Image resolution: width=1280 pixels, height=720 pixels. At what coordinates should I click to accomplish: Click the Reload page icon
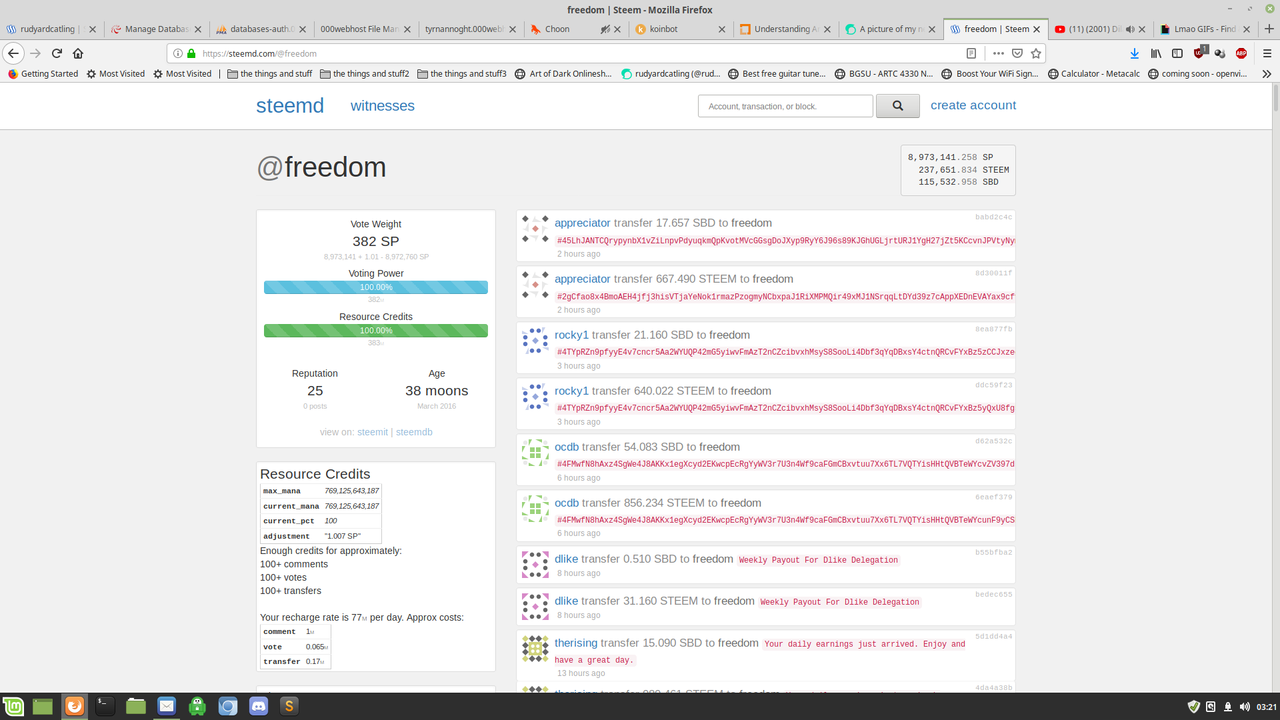57,53
